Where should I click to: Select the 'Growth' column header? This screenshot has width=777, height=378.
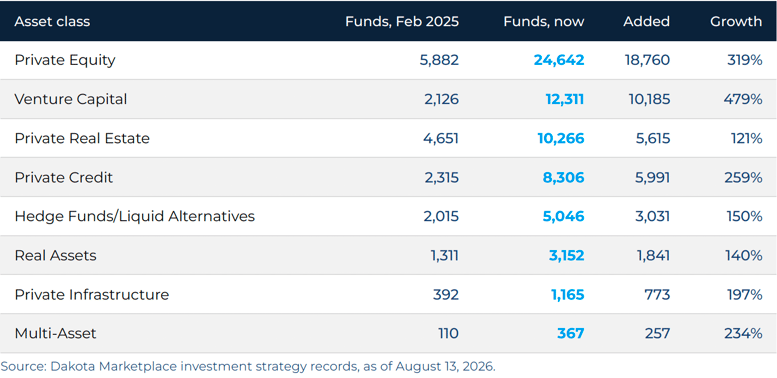coord(736,21)
